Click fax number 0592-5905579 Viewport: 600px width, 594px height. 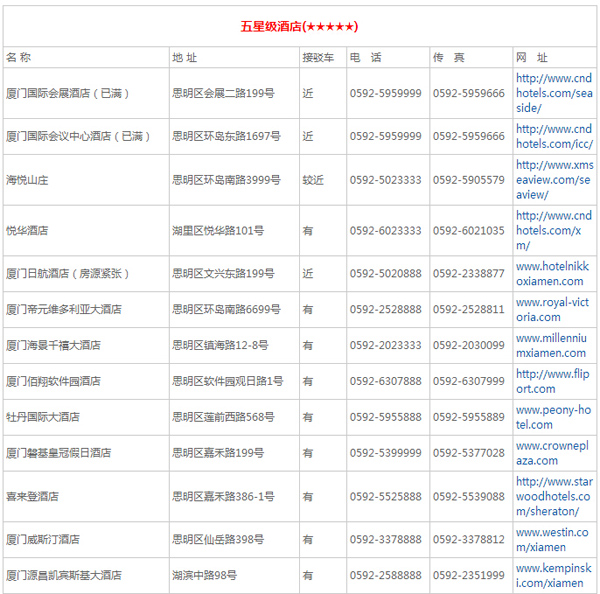coord(469,180)
